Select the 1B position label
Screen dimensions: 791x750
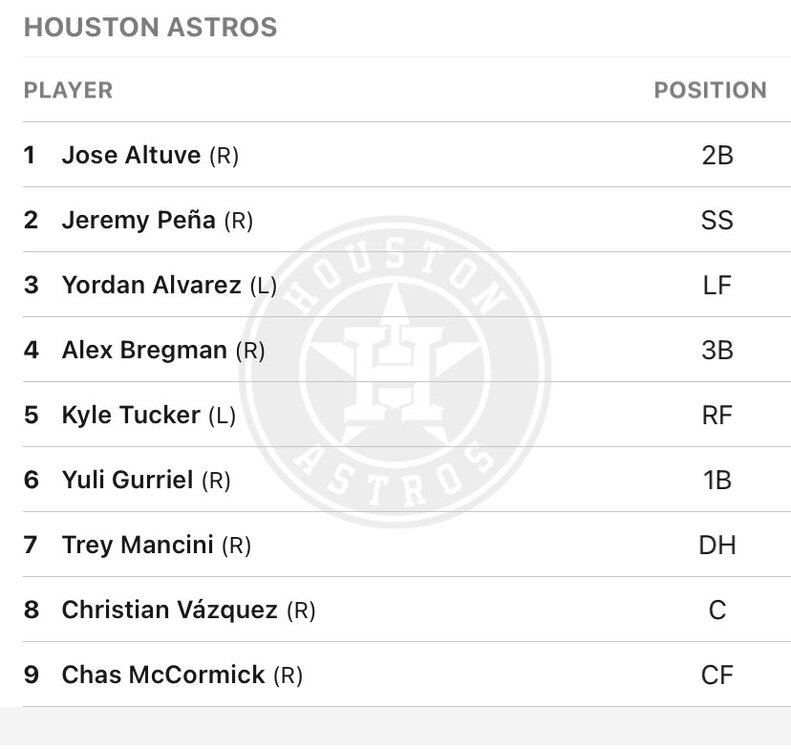click(717, 481)
